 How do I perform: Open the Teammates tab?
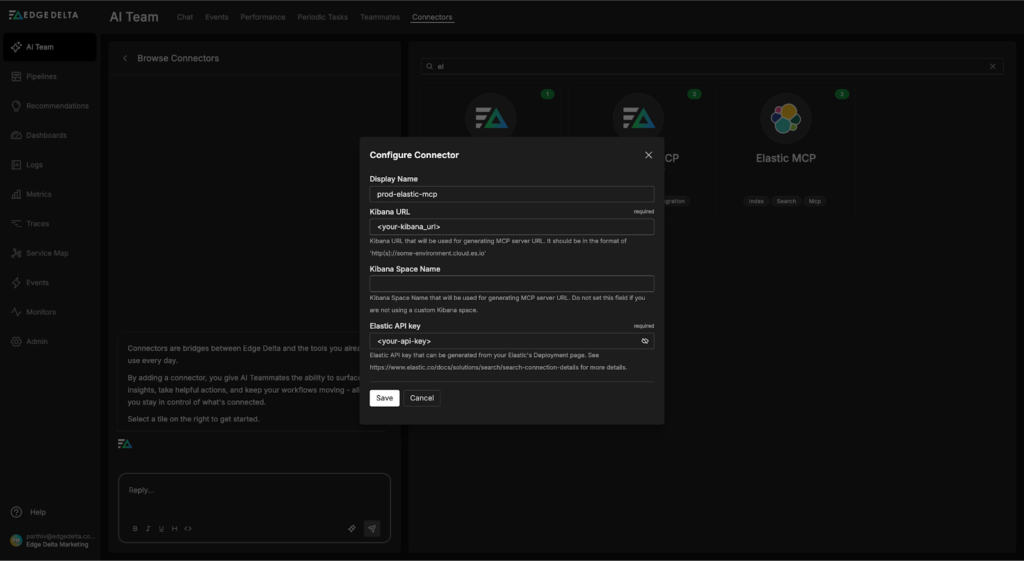(x=379, y=17)
